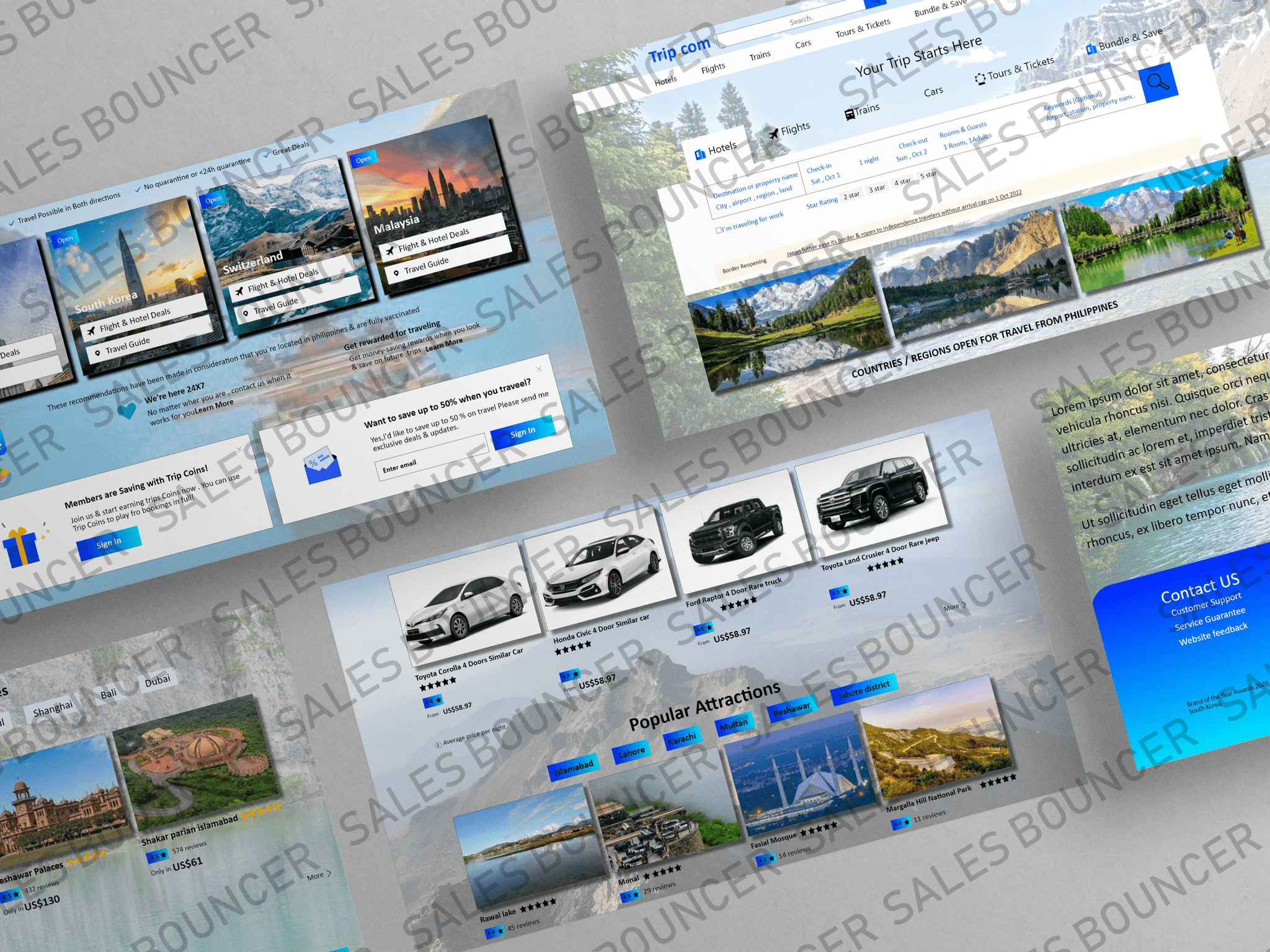Select the Dubai destination tab
Image resolution: width=1270 pixels, height=952 pixels.
(158, 681)
